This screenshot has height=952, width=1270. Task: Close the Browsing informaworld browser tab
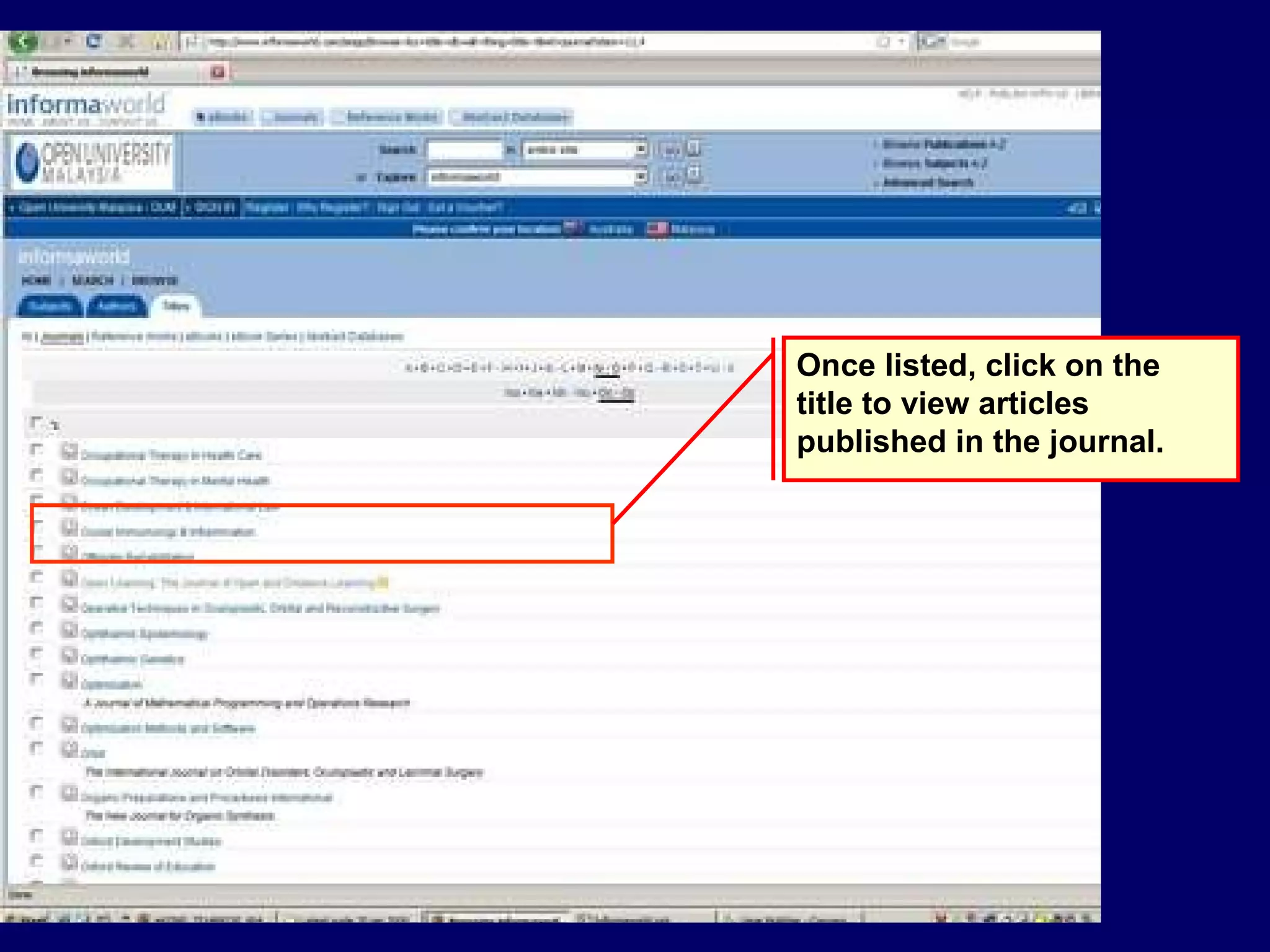[217, 72]
